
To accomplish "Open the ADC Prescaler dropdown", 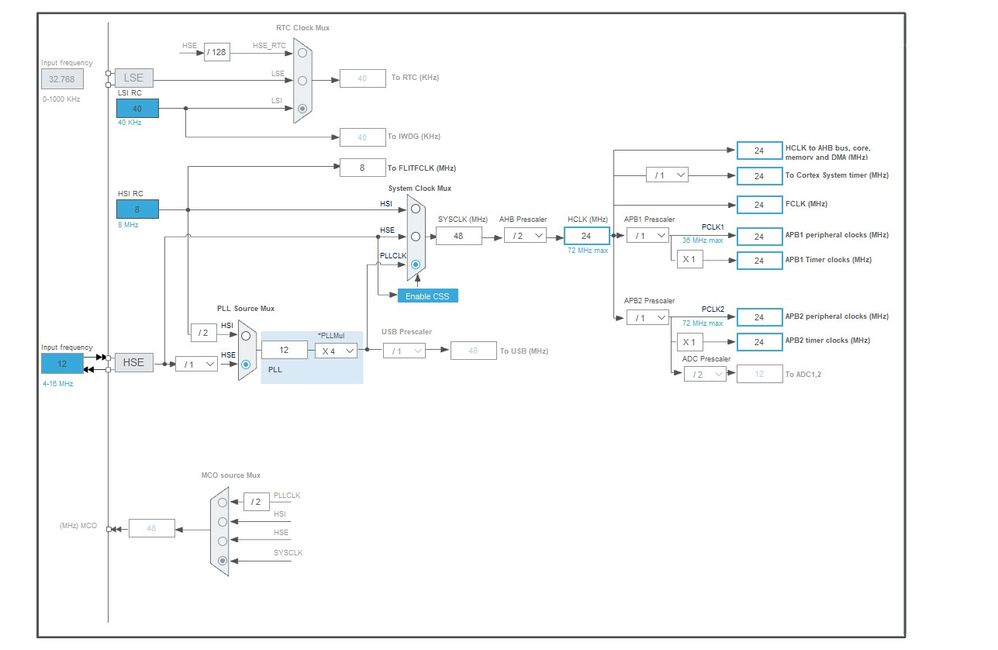I will point(705,374).
